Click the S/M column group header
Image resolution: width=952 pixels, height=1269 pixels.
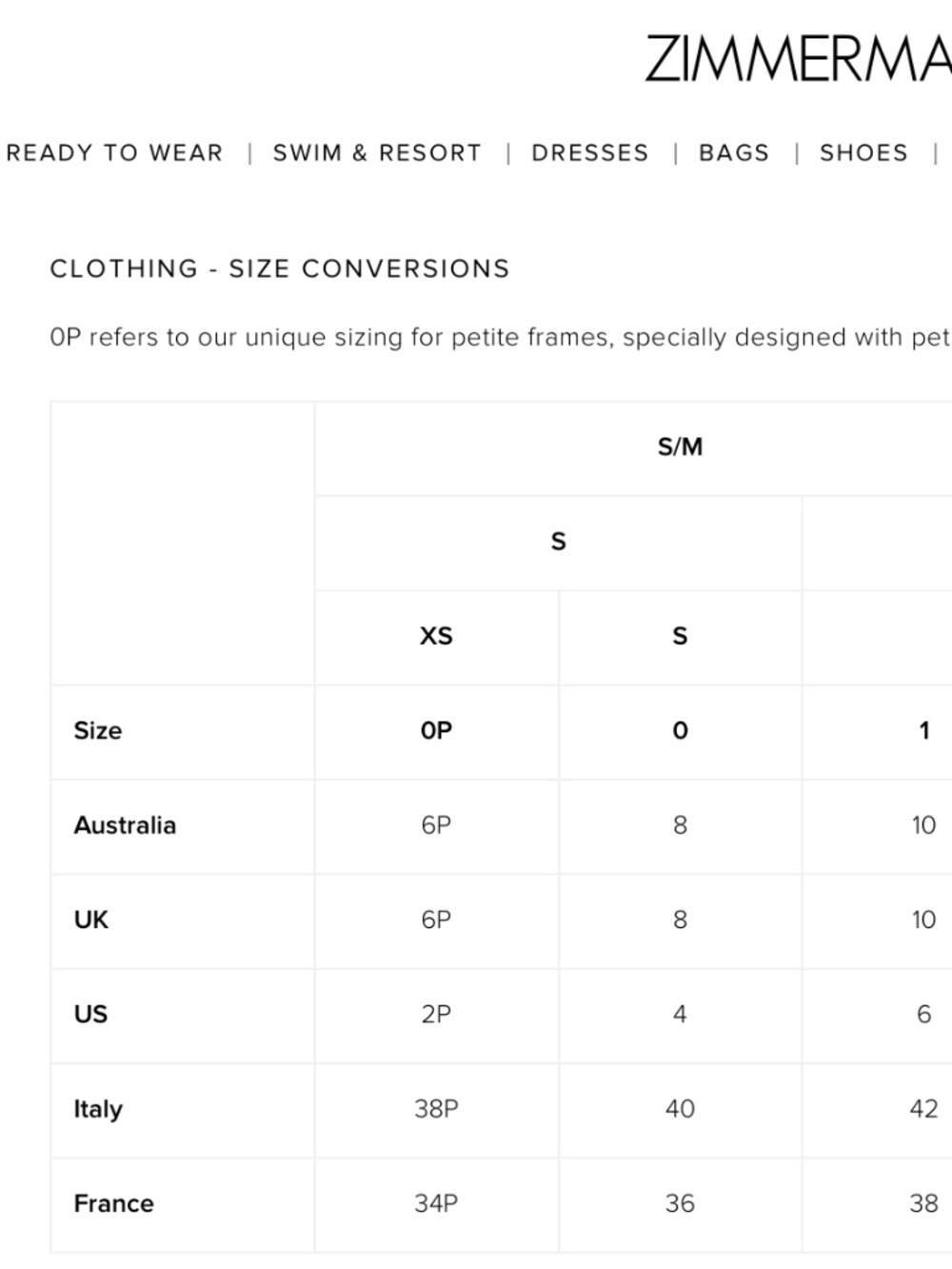(680, 447)
